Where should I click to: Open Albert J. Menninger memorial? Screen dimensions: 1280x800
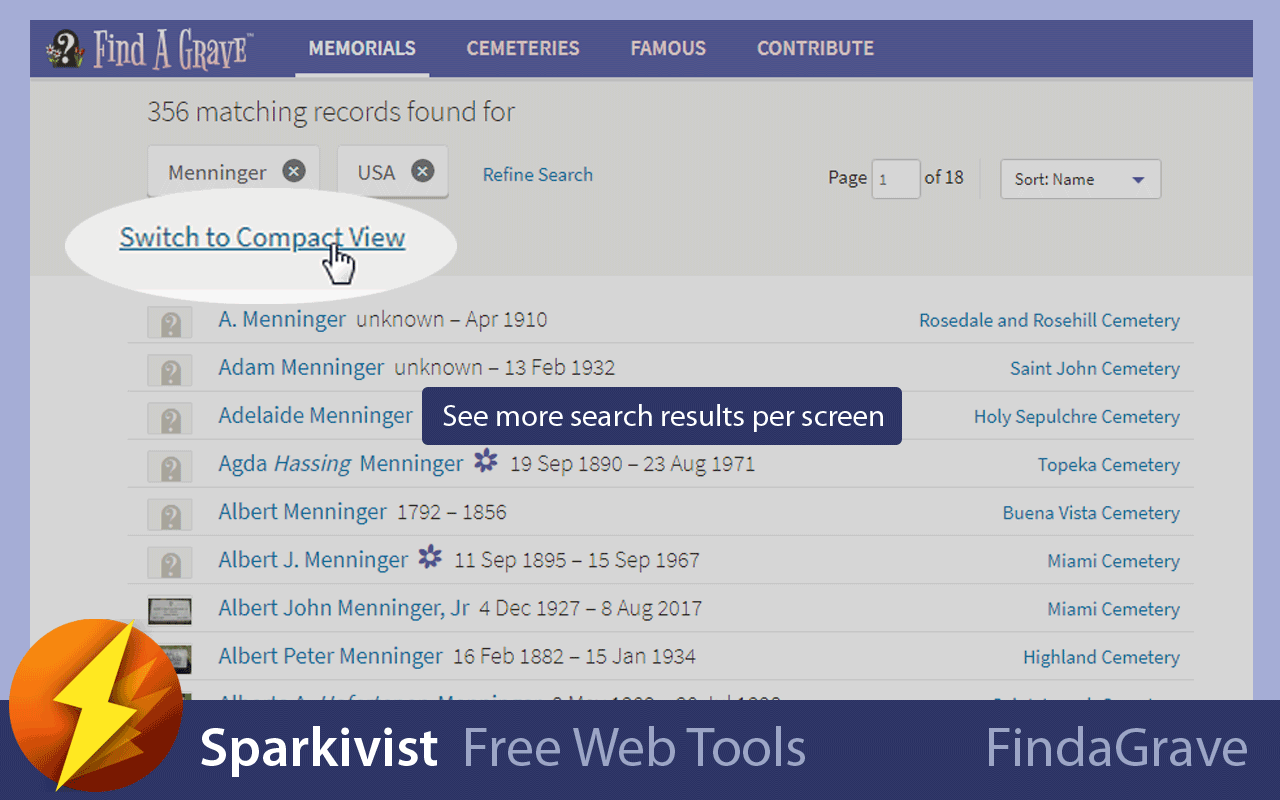pyautogui.click(x=313, y=560)
